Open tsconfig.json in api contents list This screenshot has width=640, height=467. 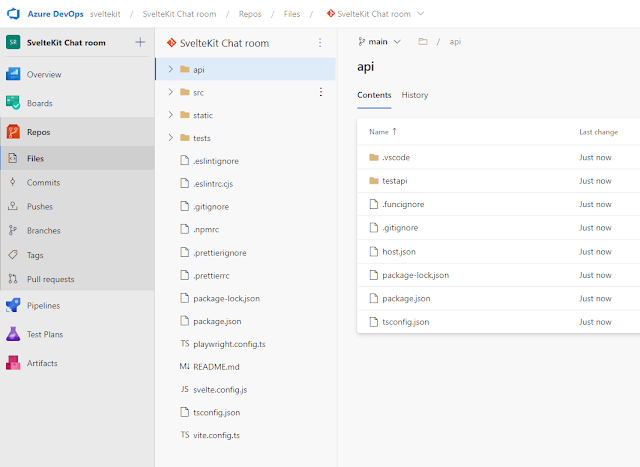(x=406, y=322)
